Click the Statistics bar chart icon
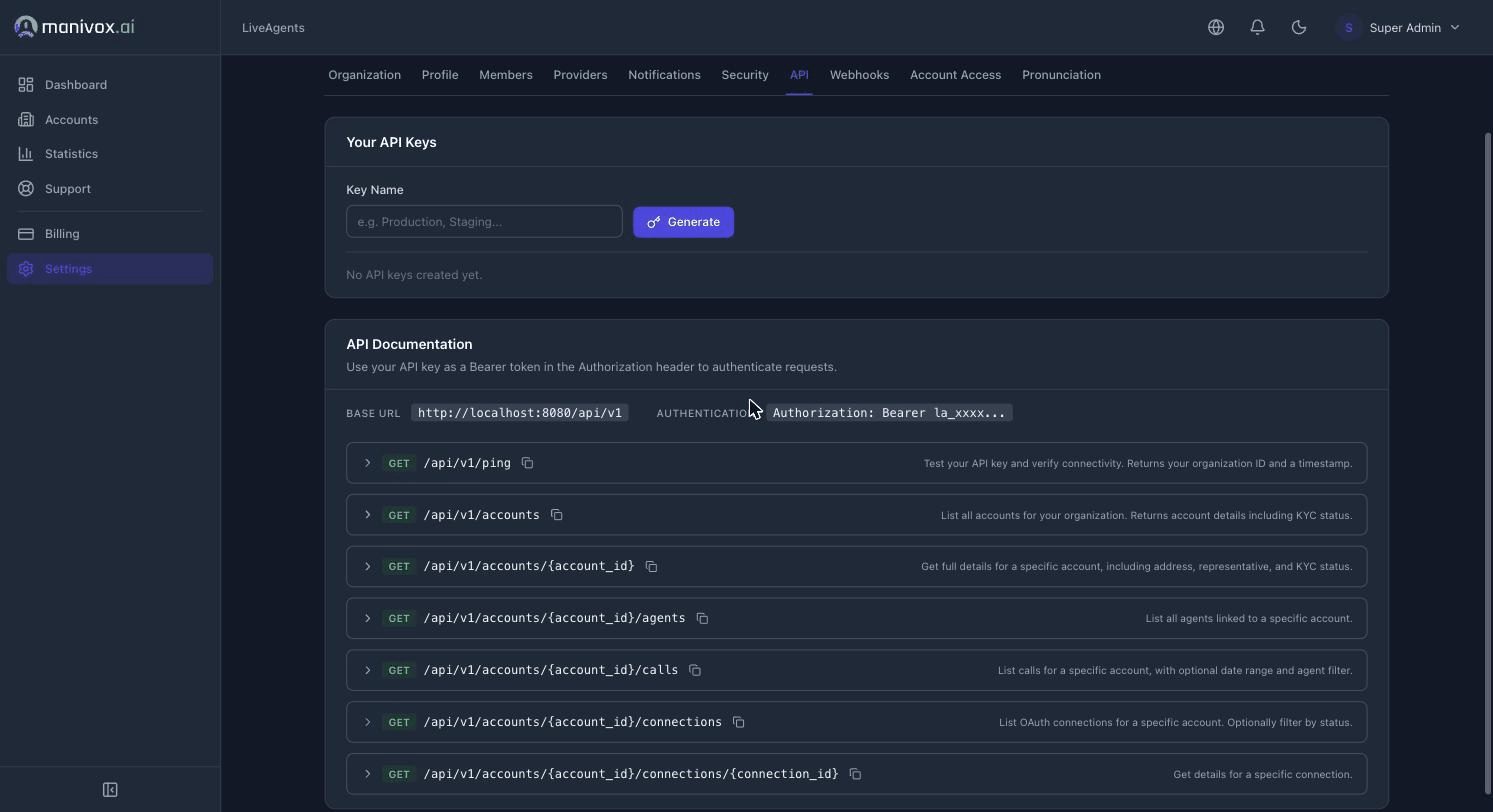The width and height of the screenshot is (1493, 812). (x=26, y=154)
